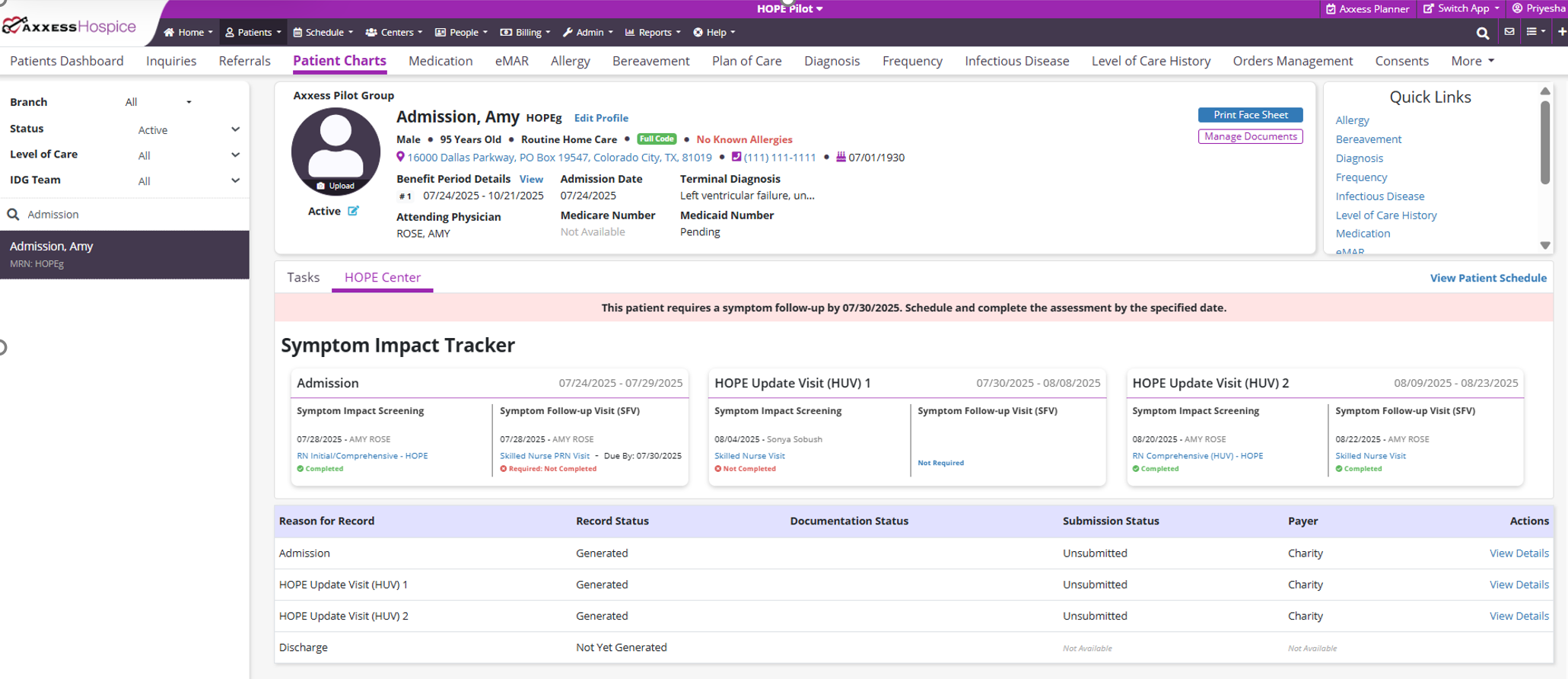Click the No Known Allergies text

744,139
